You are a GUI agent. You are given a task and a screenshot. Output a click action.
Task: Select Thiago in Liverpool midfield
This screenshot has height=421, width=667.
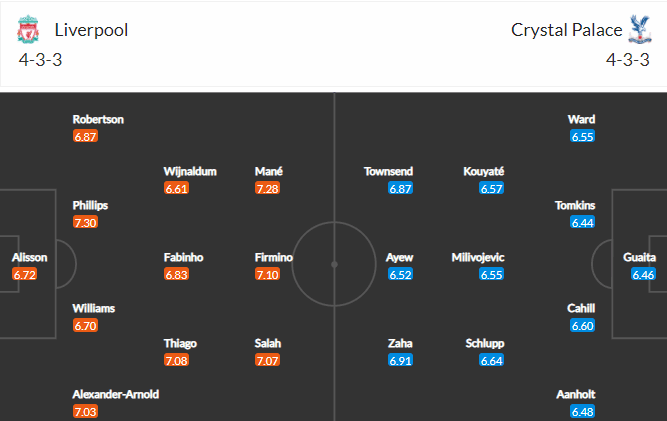pyautogui.click(x=180, y=344)
